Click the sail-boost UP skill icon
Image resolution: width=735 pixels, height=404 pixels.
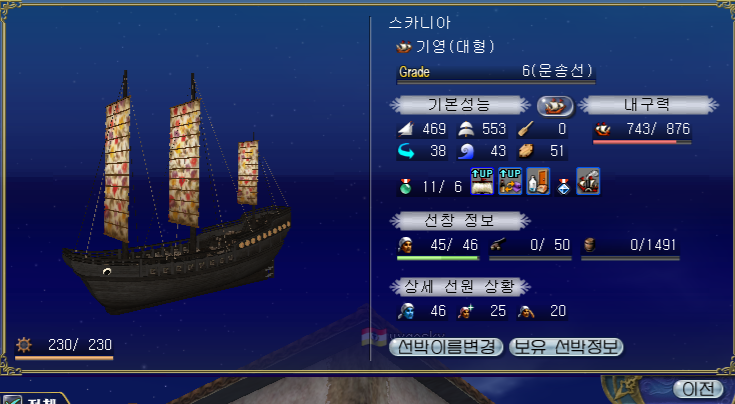coord(482,181)
